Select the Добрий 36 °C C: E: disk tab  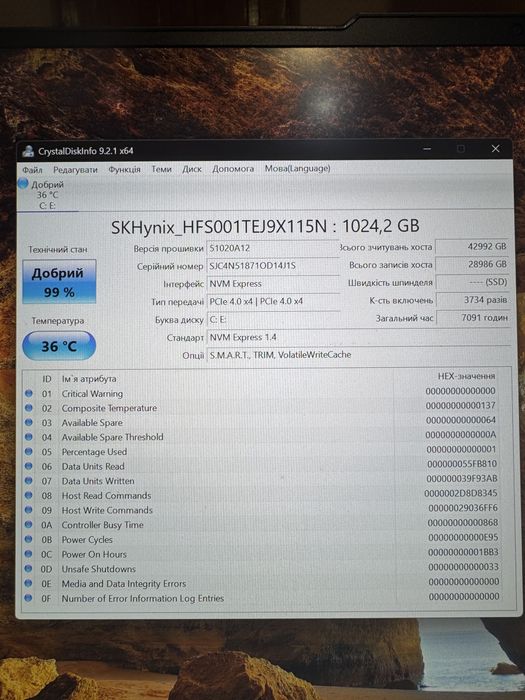pos(48,195)
